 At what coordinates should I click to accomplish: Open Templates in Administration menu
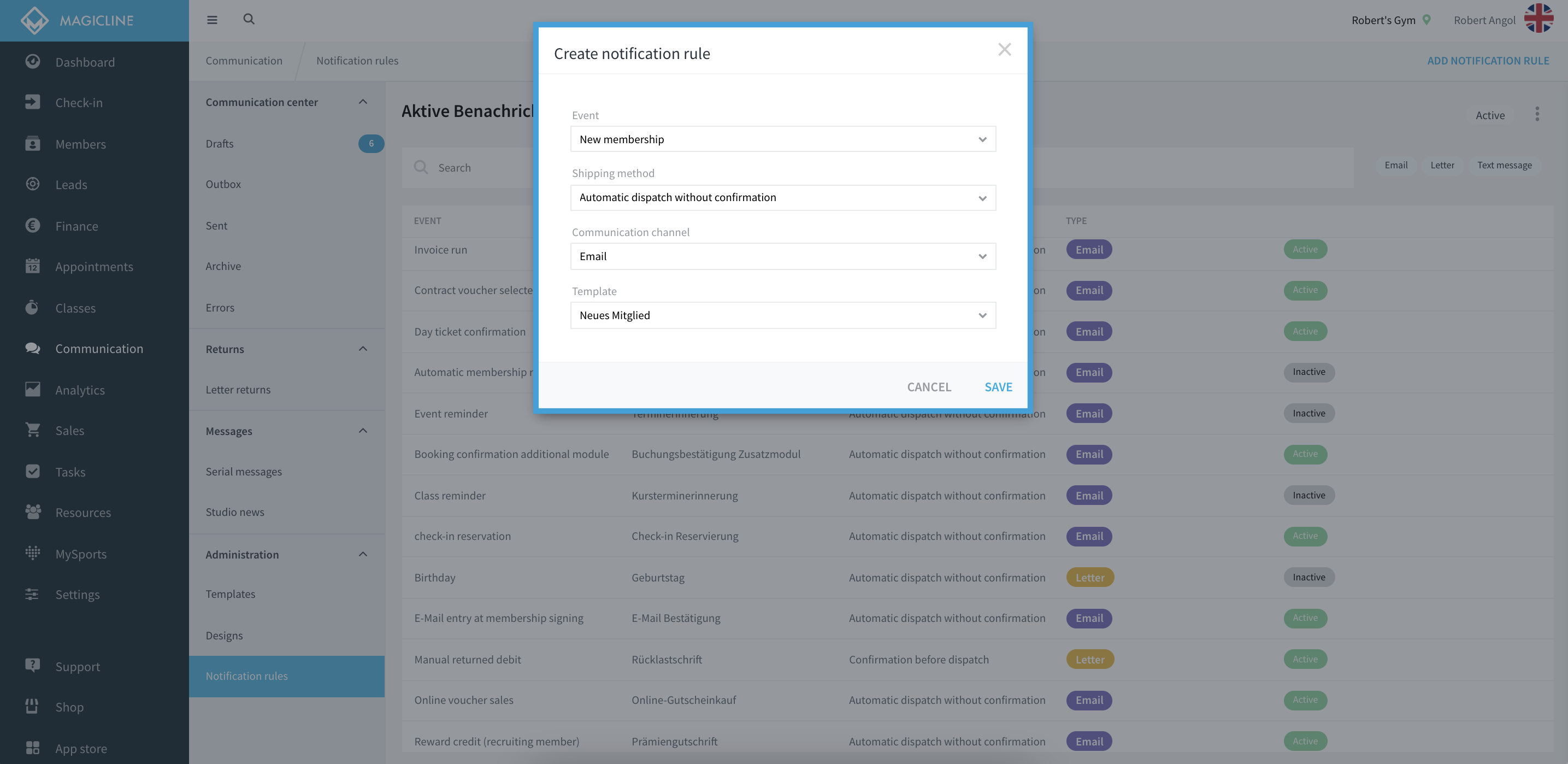point(230,593)
